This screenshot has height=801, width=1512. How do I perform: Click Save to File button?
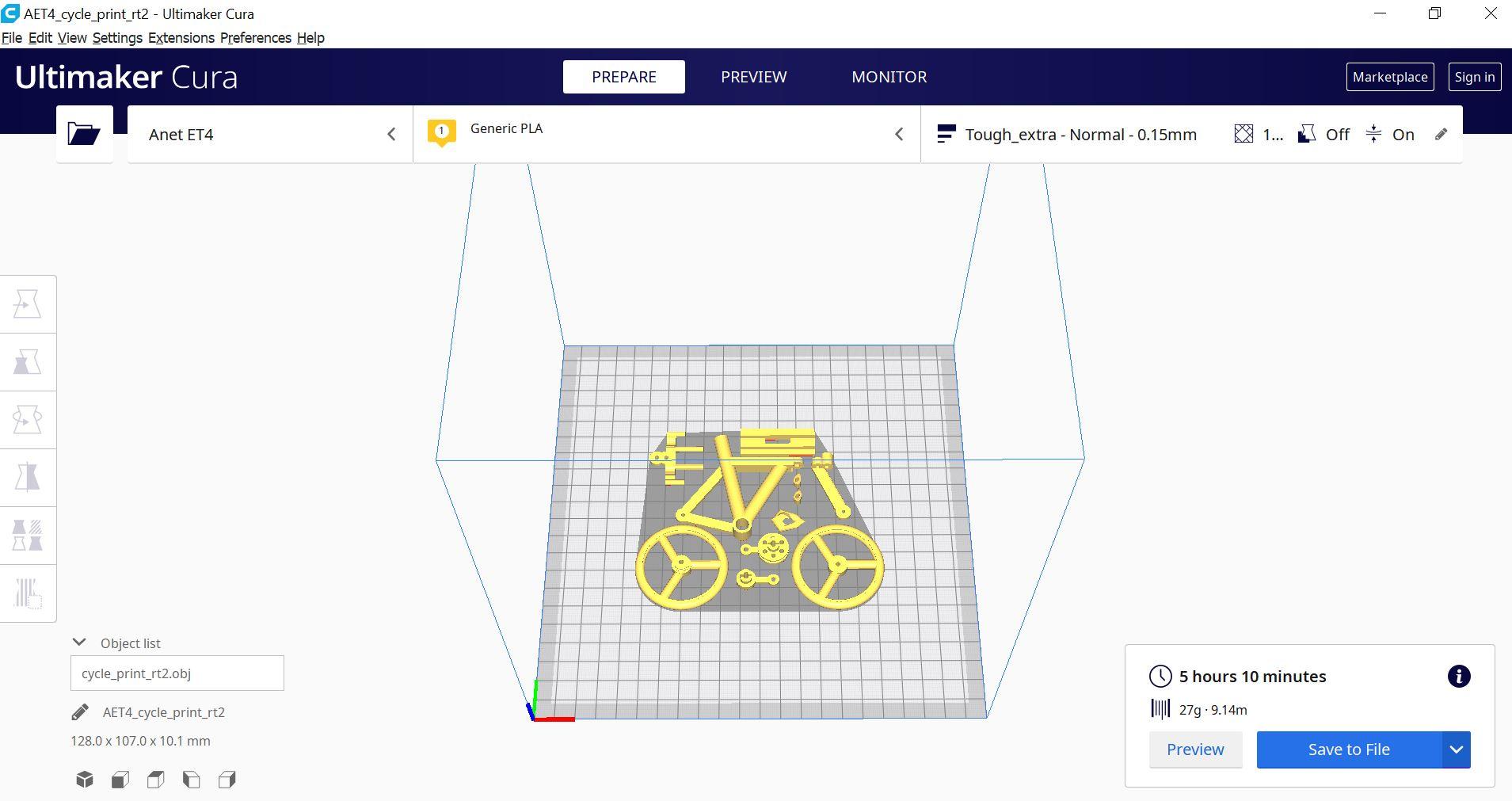[x=1349, y=750]
